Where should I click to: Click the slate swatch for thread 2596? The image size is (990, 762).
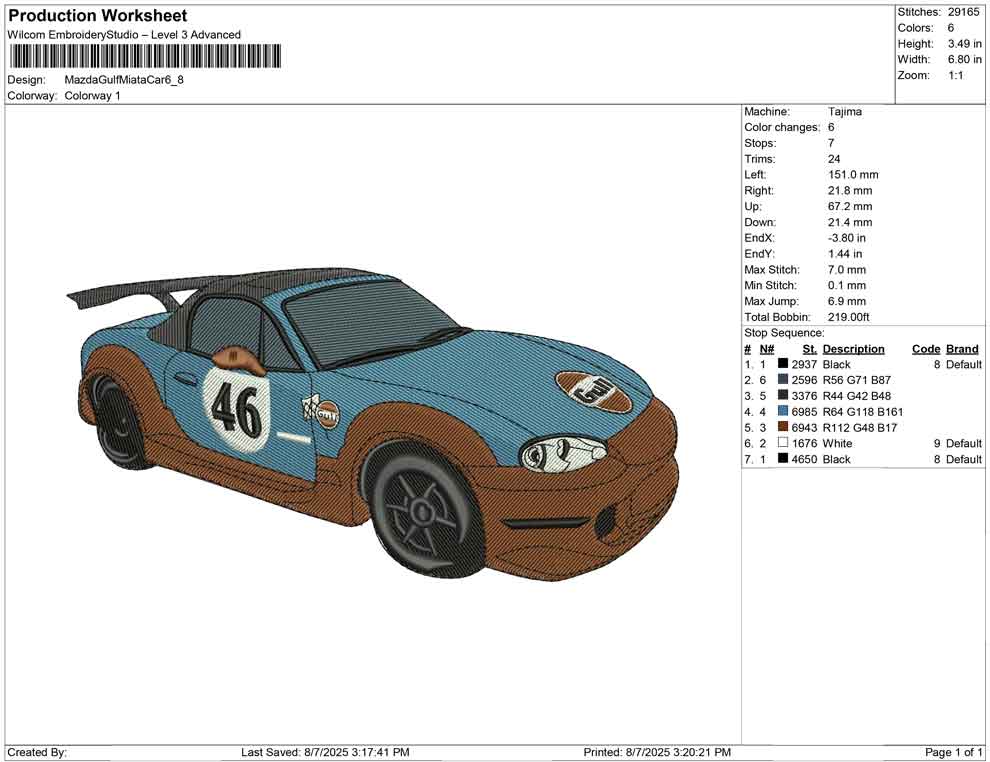(x=783, y=379)
